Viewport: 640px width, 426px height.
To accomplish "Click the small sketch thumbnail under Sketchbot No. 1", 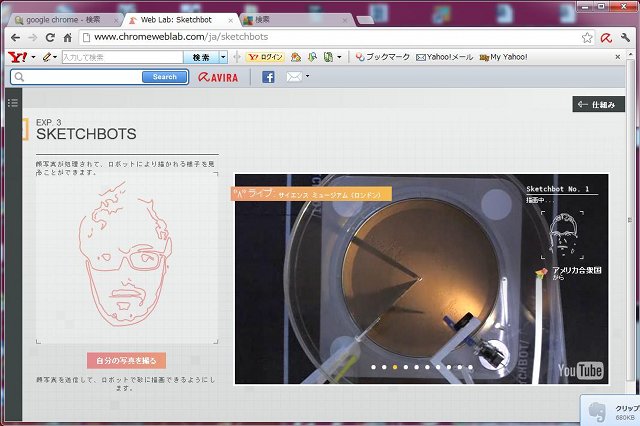I will click(562, 235).
